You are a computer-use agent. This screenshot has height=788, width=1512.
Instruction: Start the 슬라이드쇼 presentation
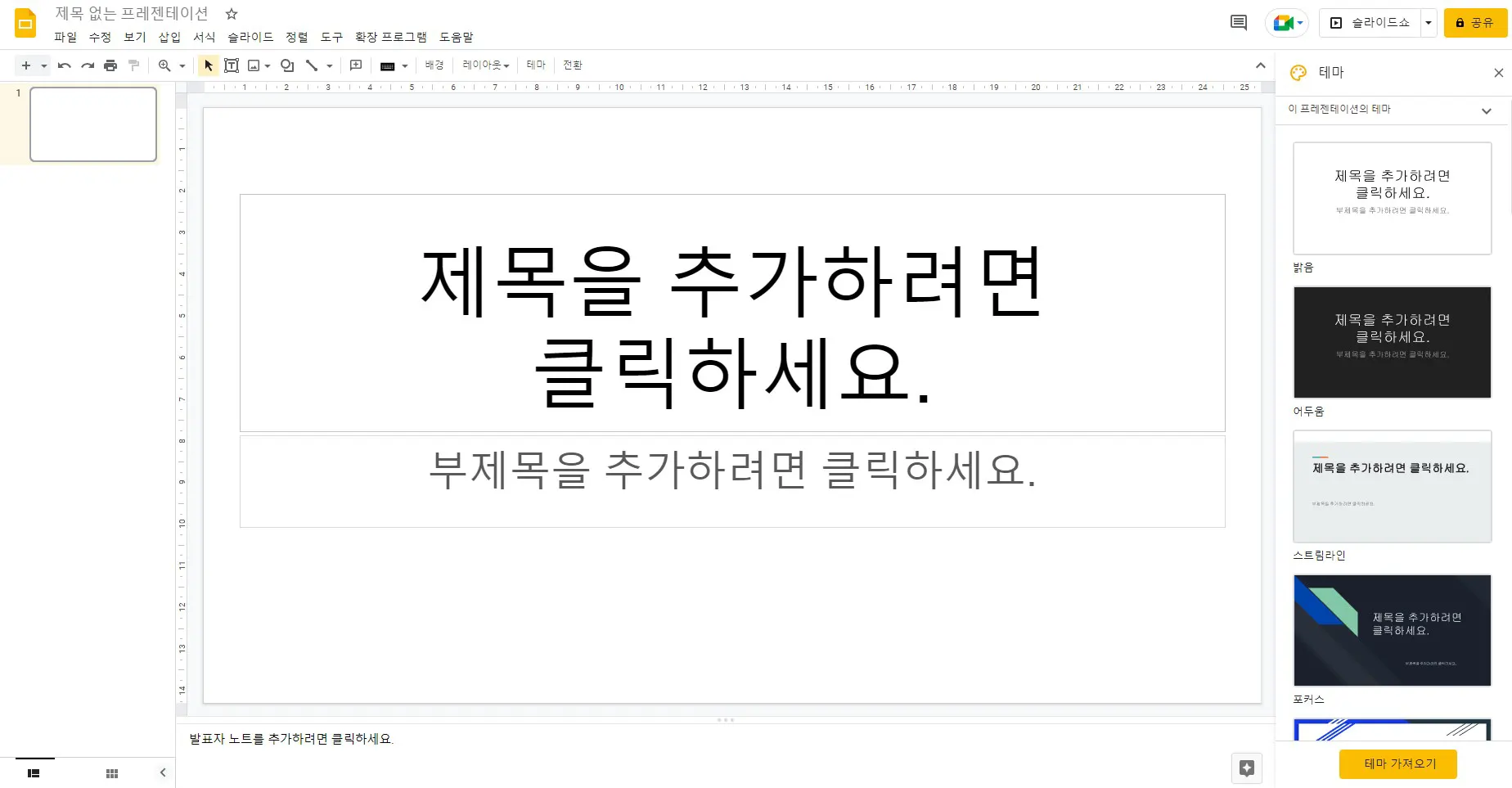coord(1370,23)
